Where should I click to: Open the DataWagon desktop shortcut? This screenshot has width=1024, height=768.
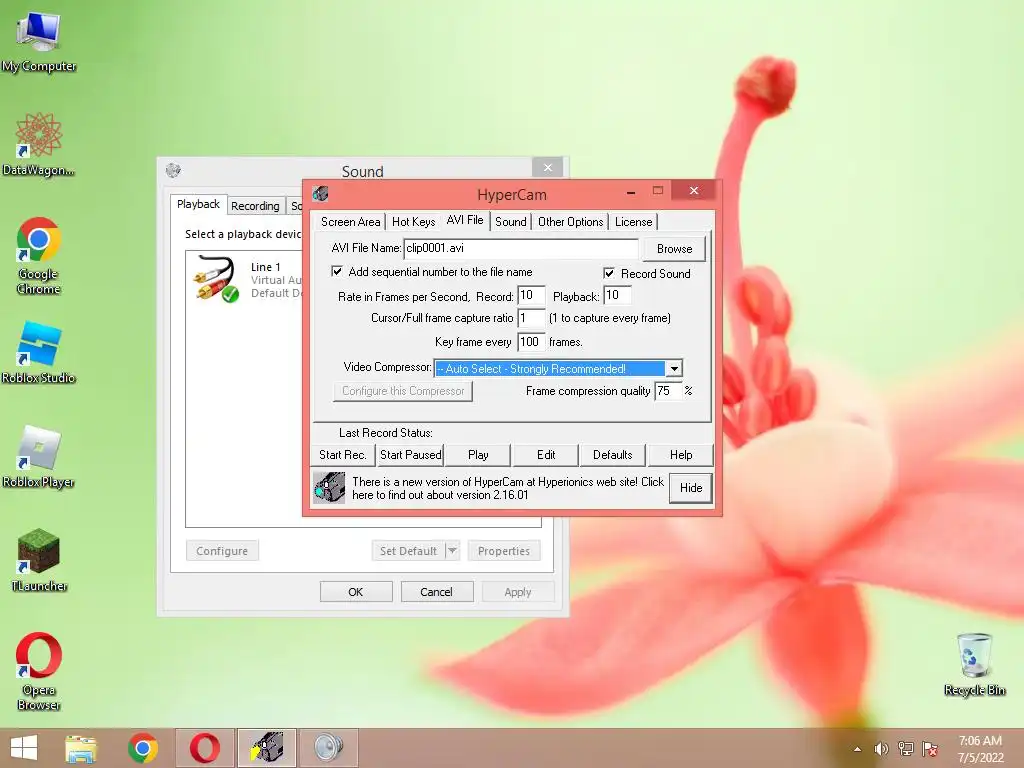(x=39, y=144)
